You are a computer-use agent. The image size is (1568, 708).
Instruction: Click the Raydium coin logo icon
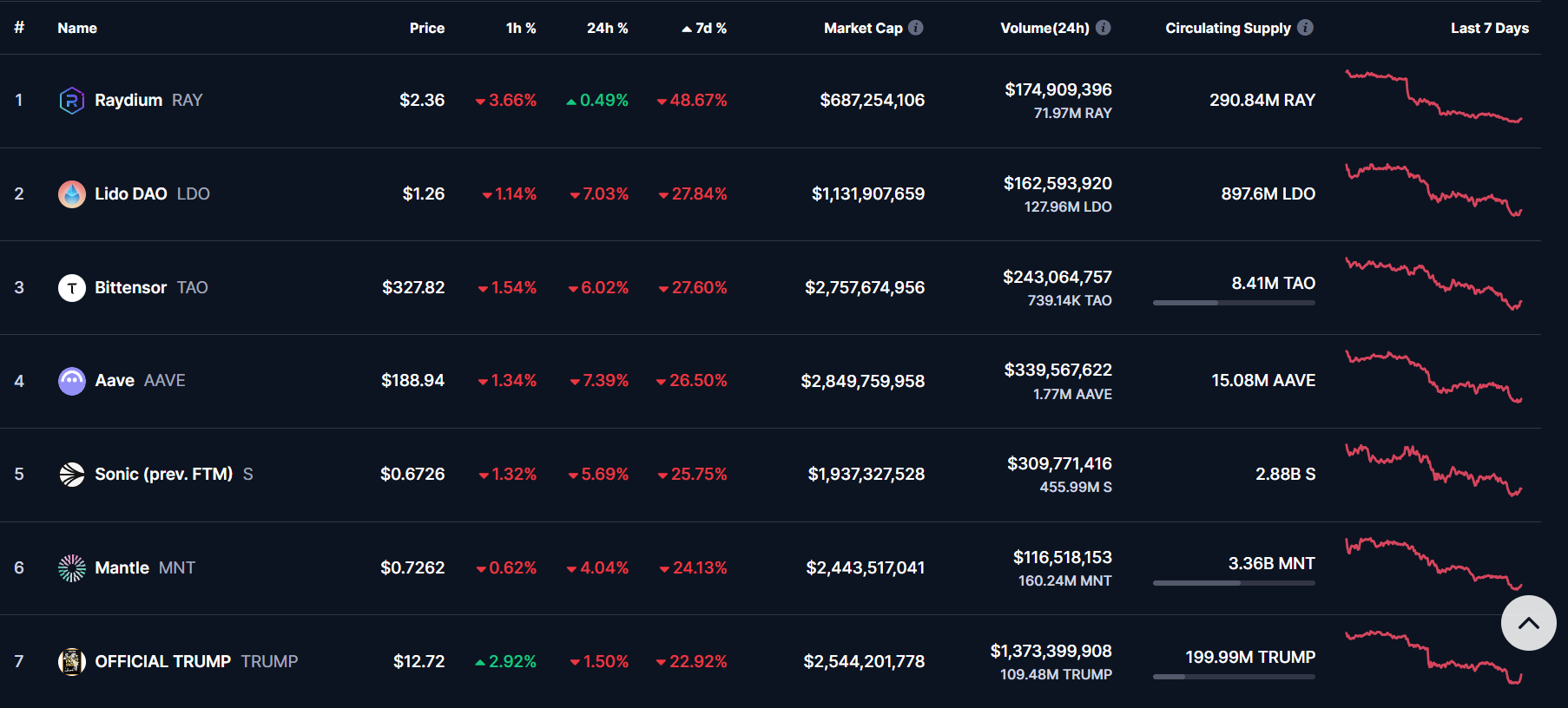tap(71, 101)
